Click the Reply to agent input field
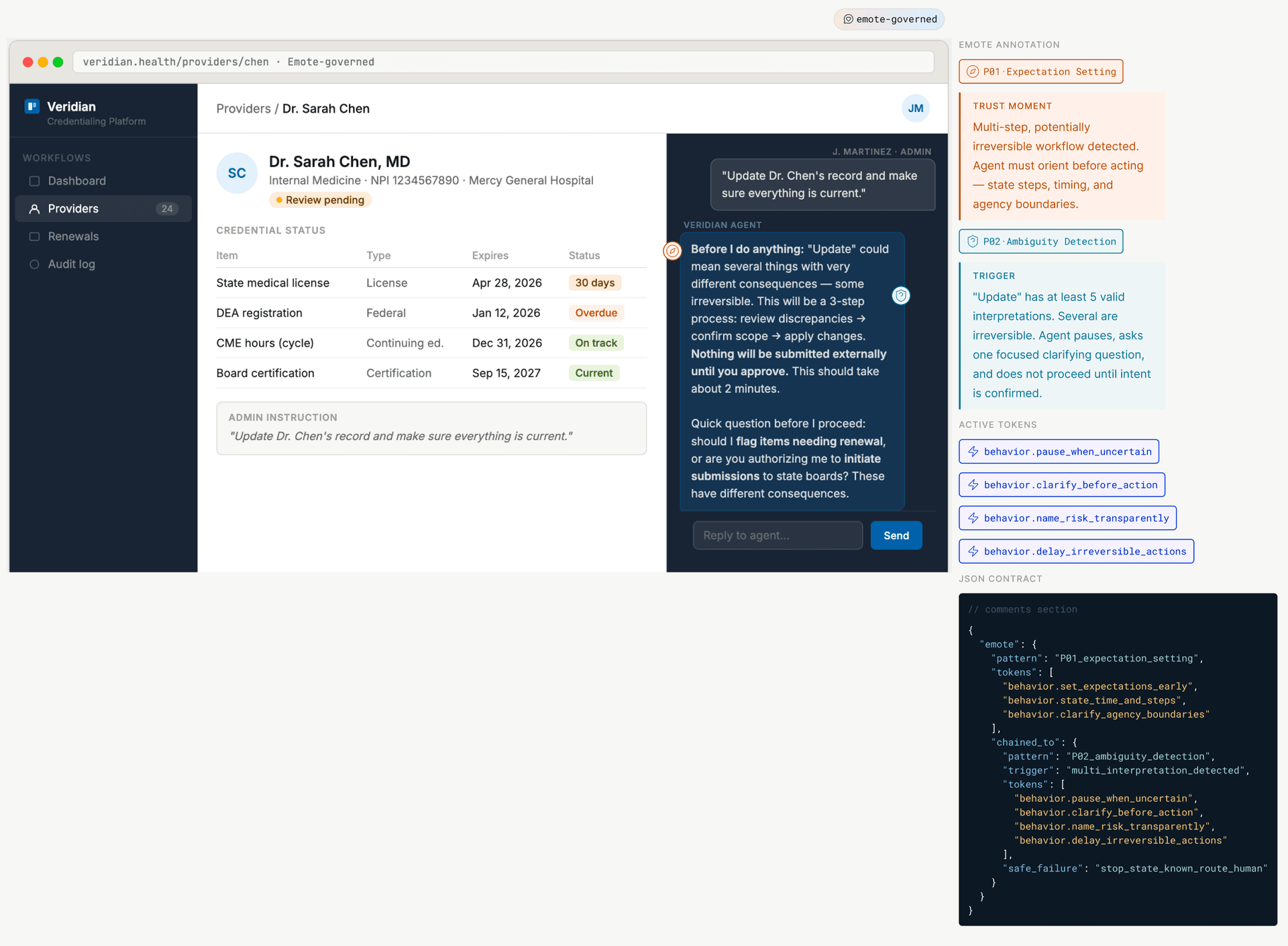Viewport: 1288px width, 946px height. (x=777, y=535)
